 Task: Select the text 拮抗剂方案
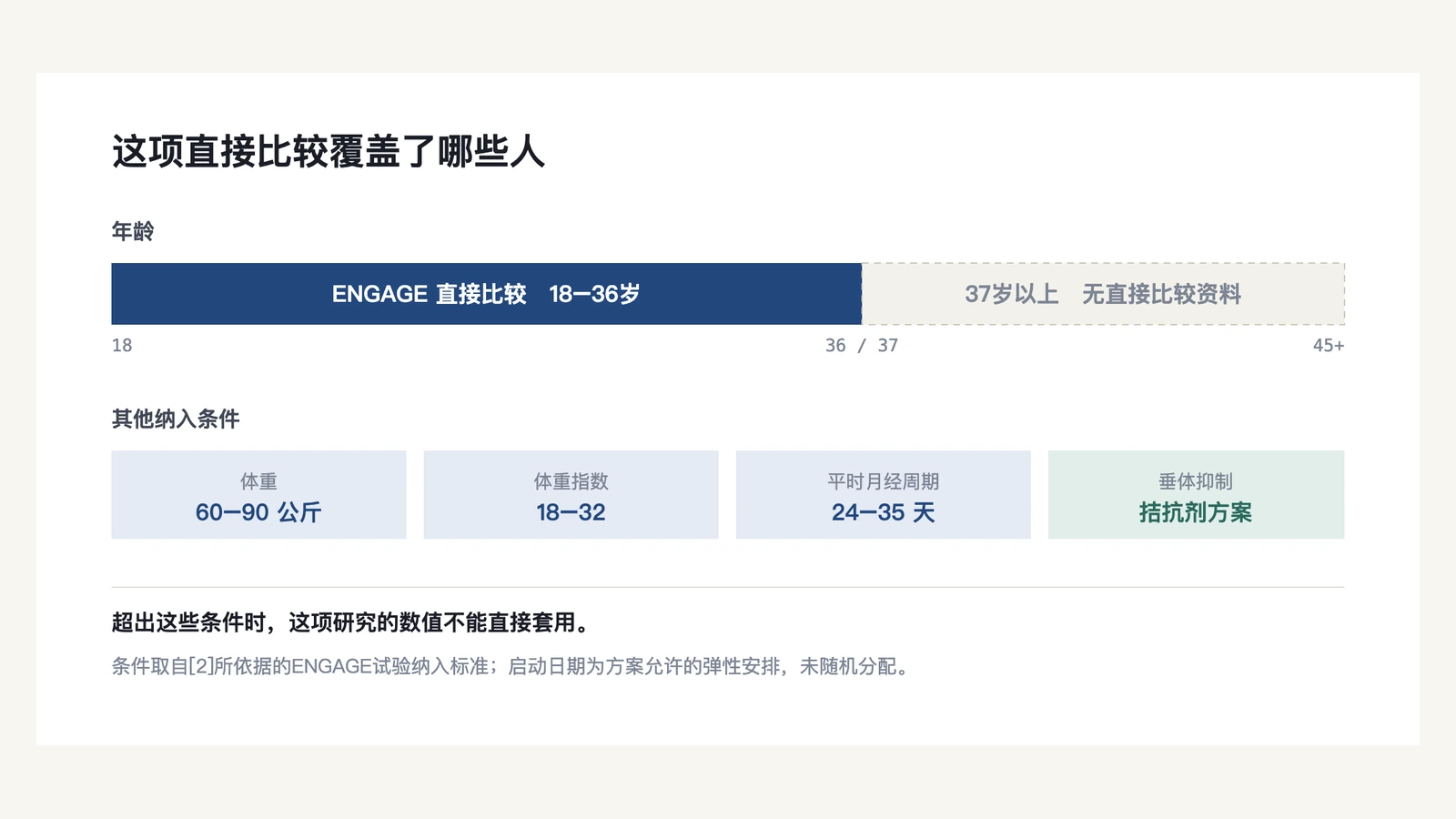(x=1196, y=512)
